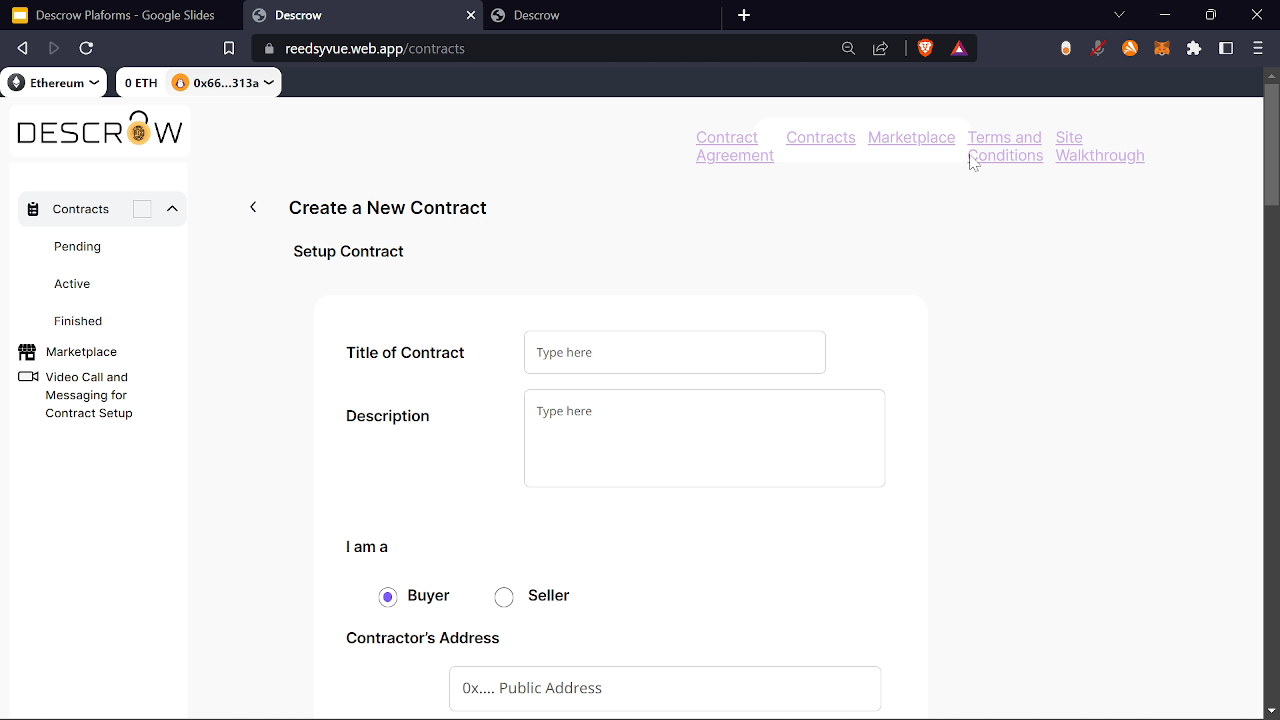Collapse the Contracts sidebar section chevron
The height and width of the screenshot is (720, 1280).
point(172,209)
